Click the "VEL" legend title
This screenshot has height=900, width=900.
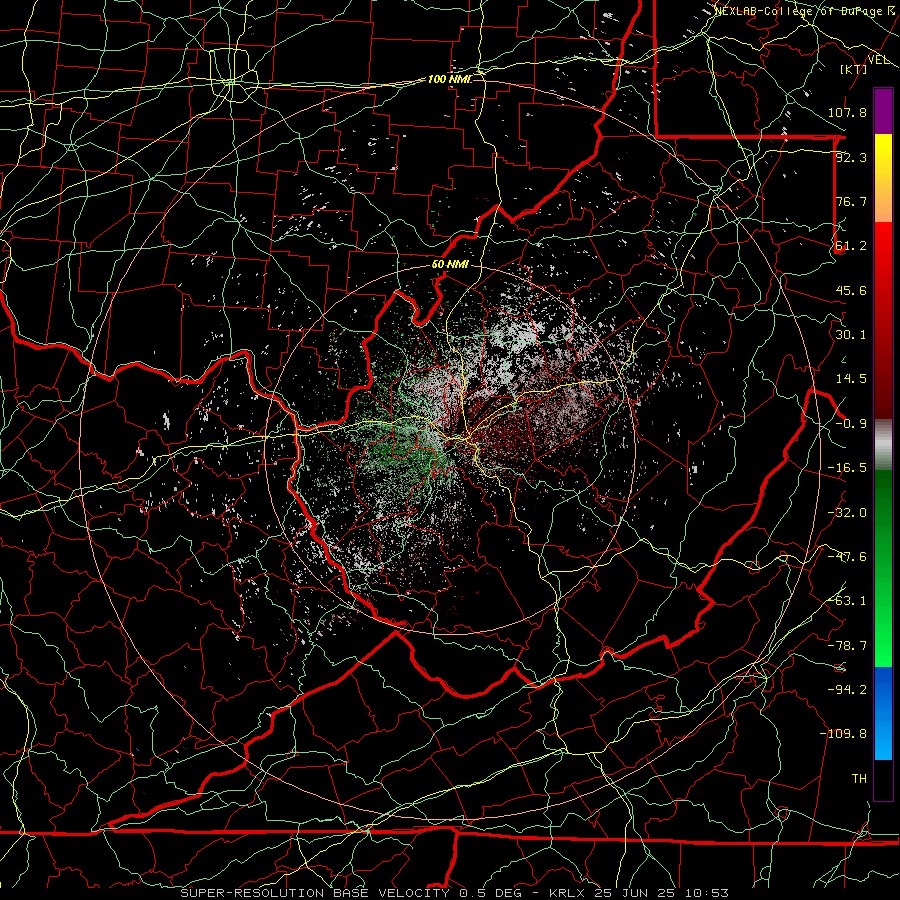point(879,60)
